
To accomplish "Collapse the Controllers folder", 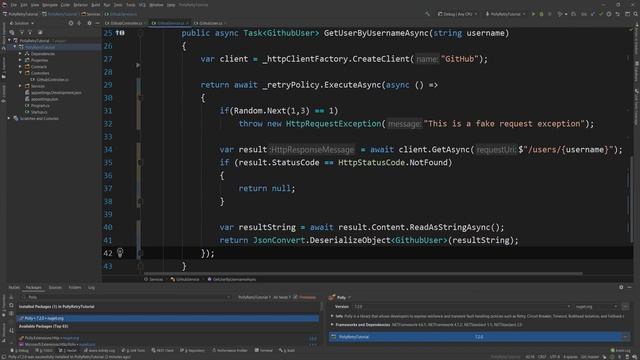I will tap(20, 73).
